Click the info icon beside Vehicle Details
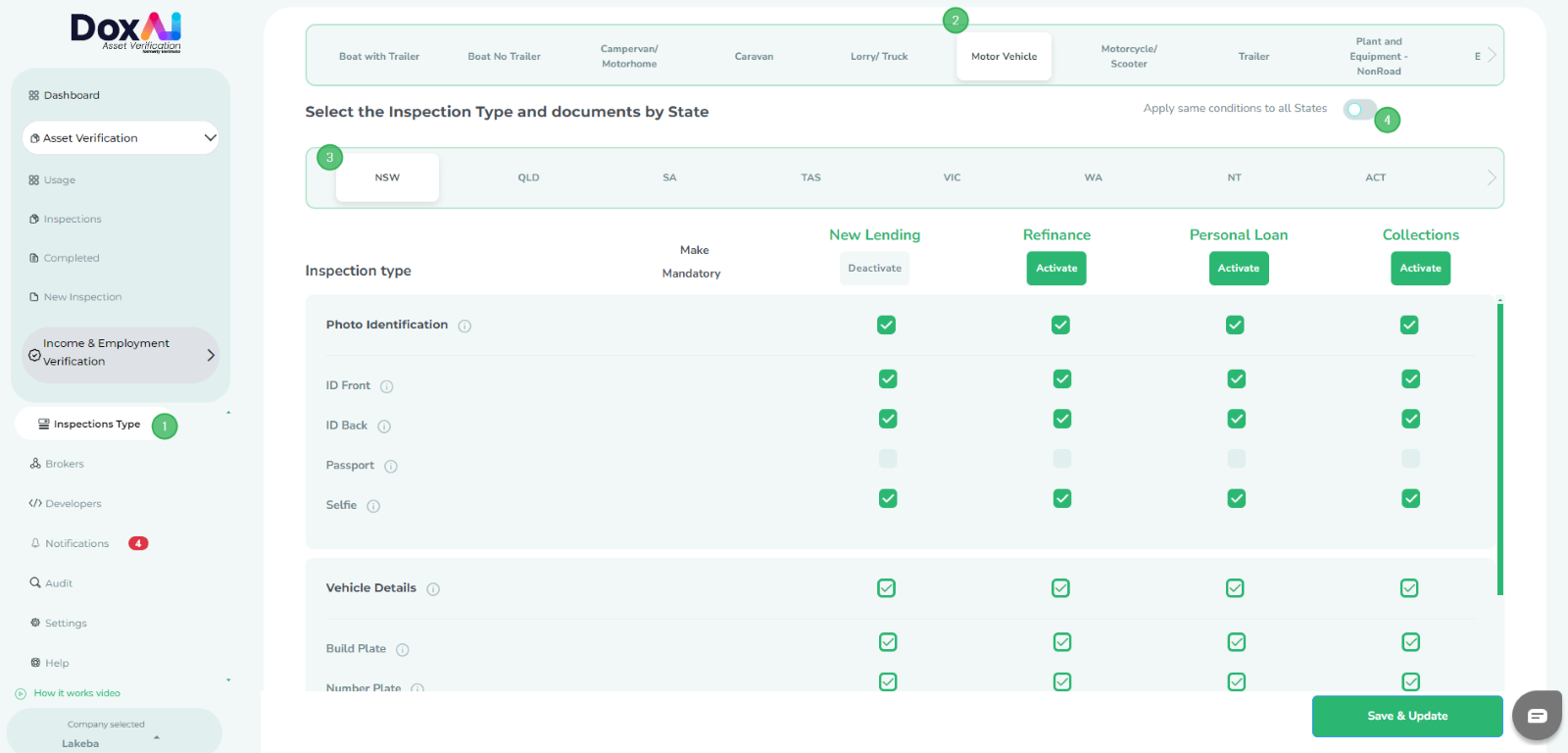This screenshot has height=753, width=1568. [433, 589]
